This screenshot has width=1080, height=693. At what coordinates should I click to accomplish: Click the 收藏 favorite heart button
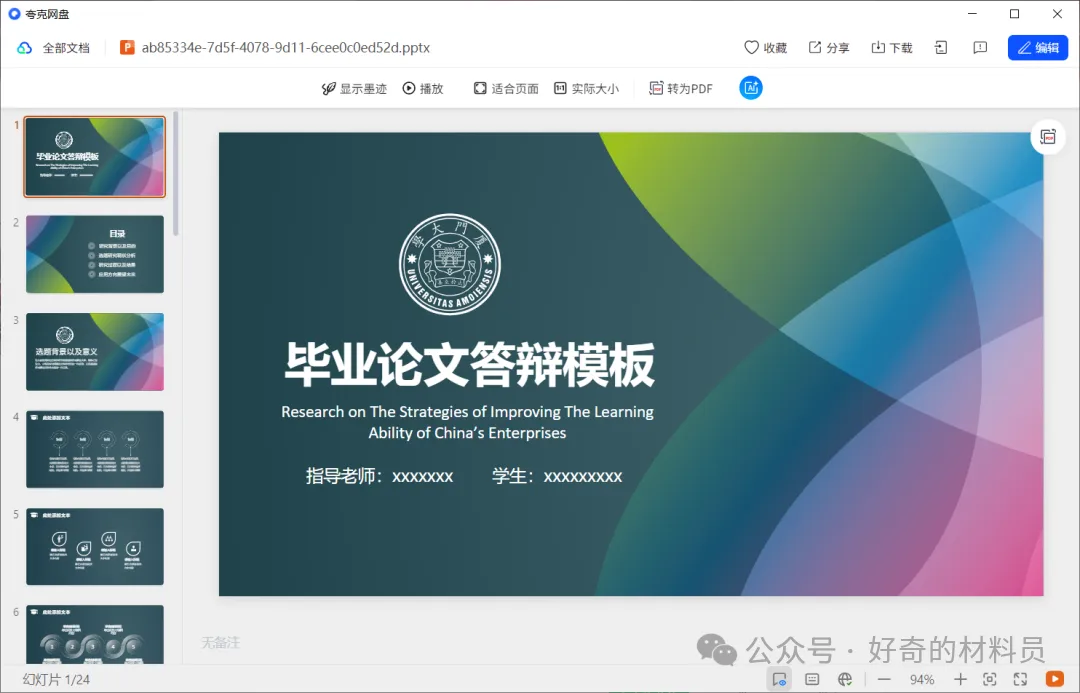(766, 48)
